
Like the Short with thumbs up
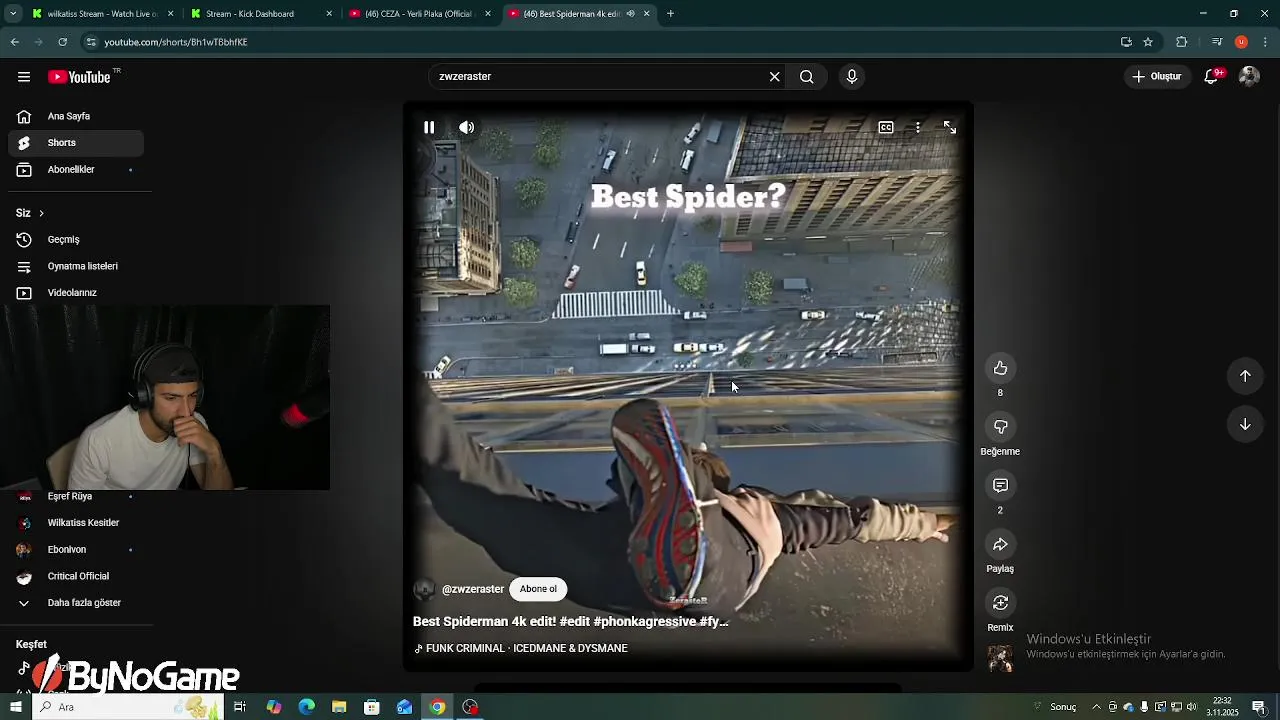tap(1000, 369)
